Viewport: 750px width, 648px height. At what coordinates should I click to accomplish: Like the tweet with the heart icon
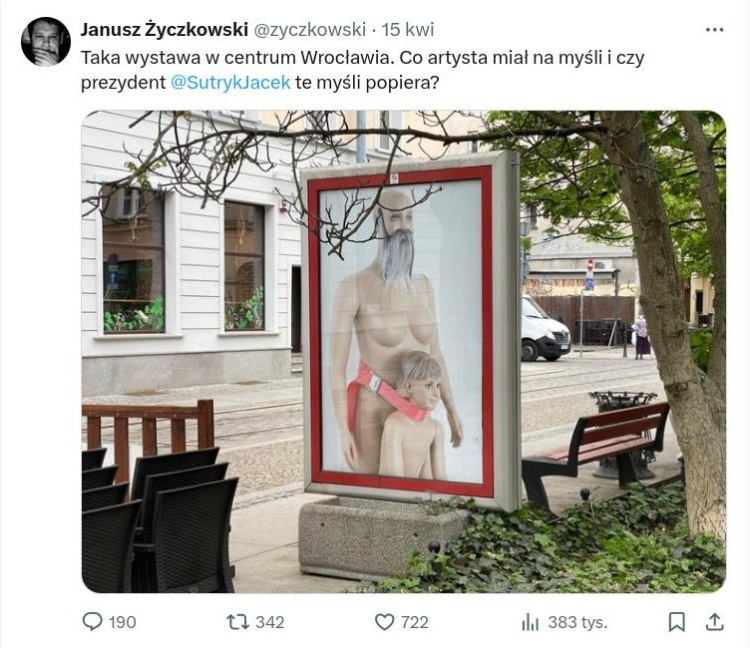[x=384, y=622]
